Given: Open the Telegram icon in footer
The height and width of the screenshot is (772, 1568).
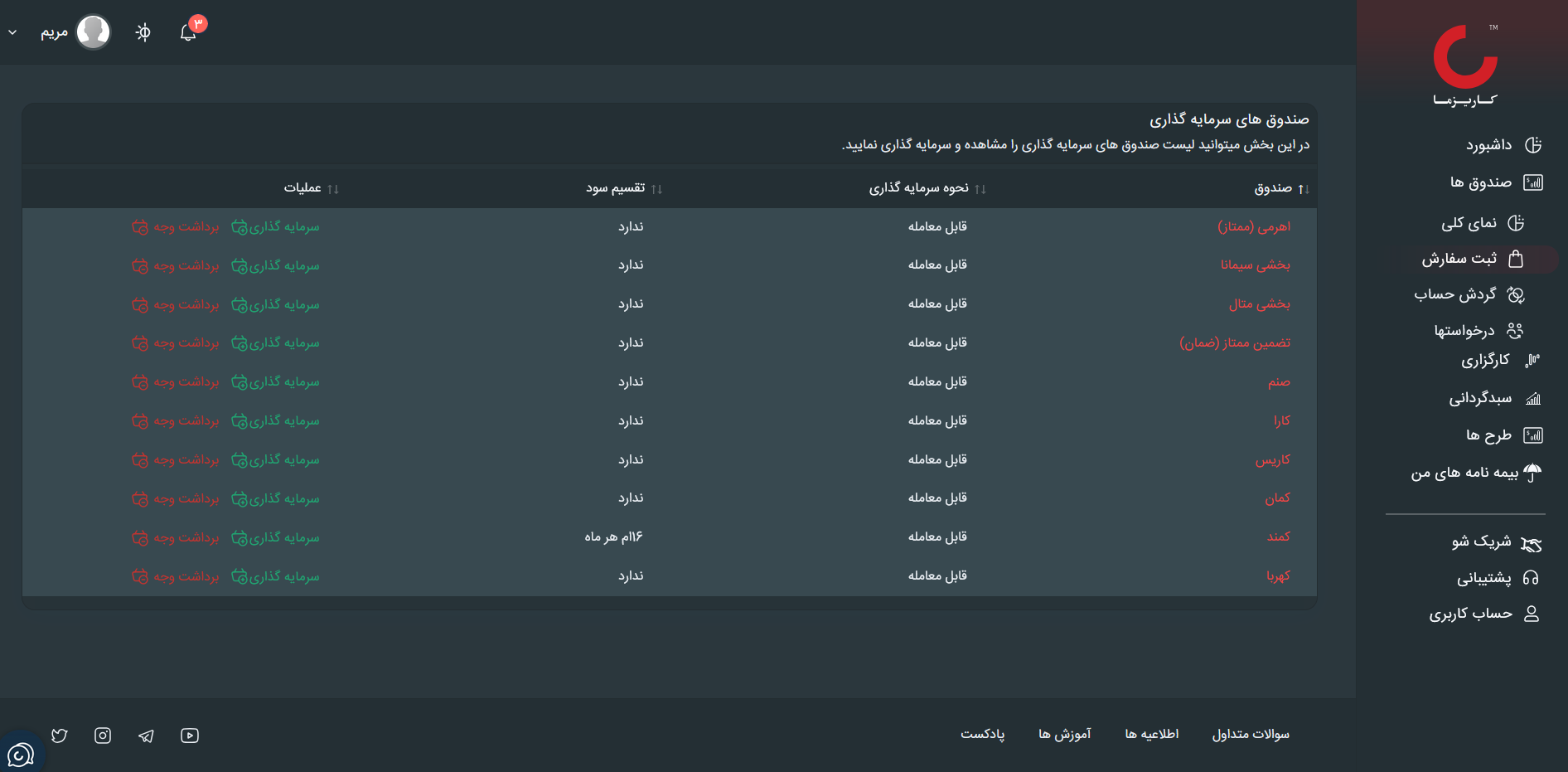Looking at the screenshot, I should [146, 736].
